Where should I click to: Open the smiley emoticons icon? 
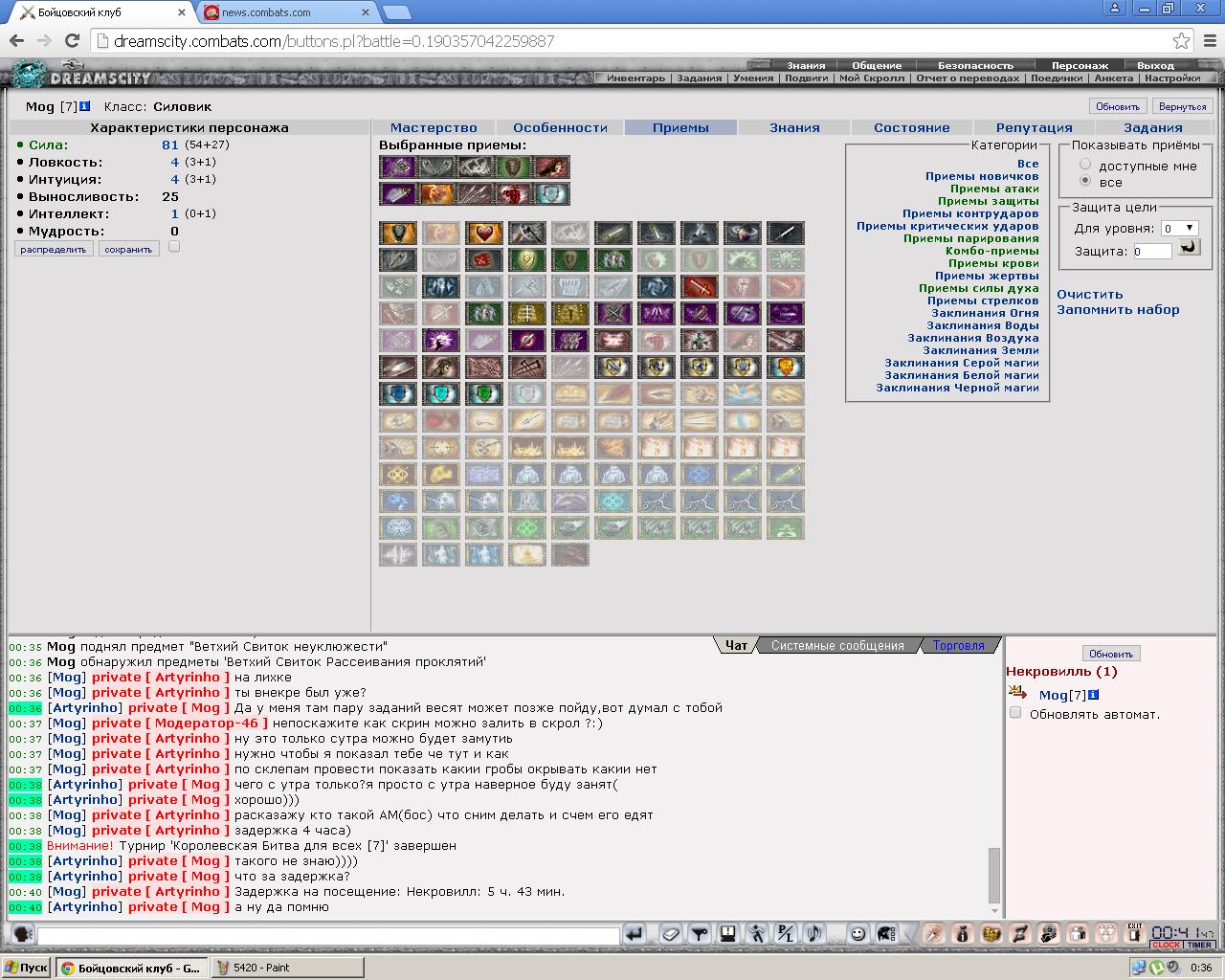[x=857, y=934]
